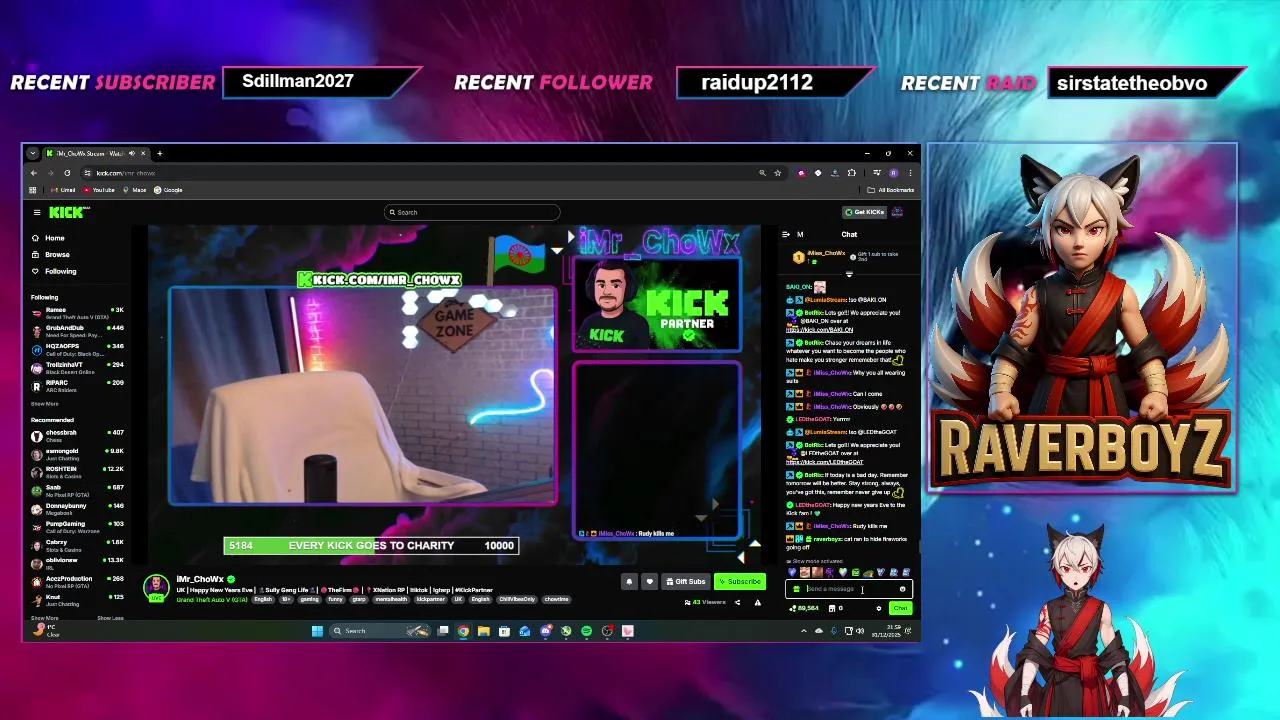Open Spotify from taskbar
This screenshot has height=720, width=1280.
586,631
